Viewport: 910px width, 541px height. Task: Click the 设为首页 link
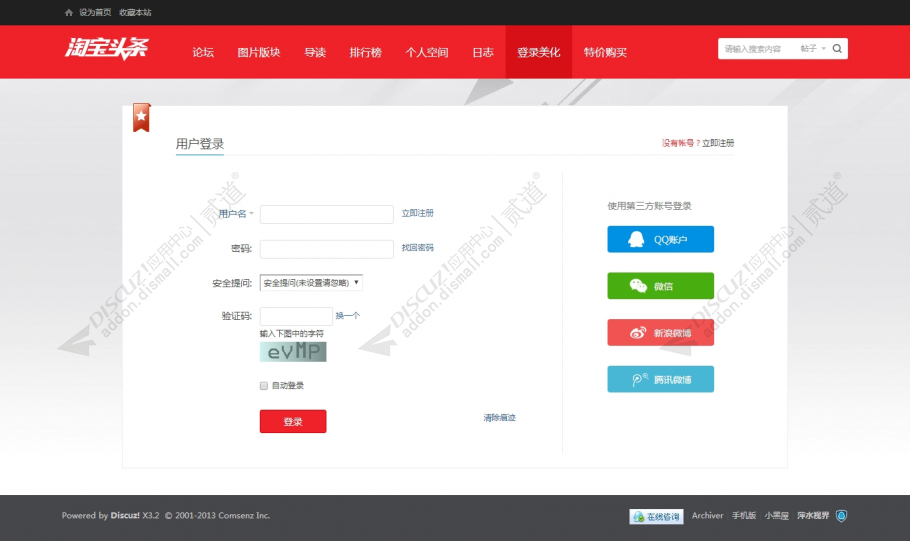click(x=95, y=12)
